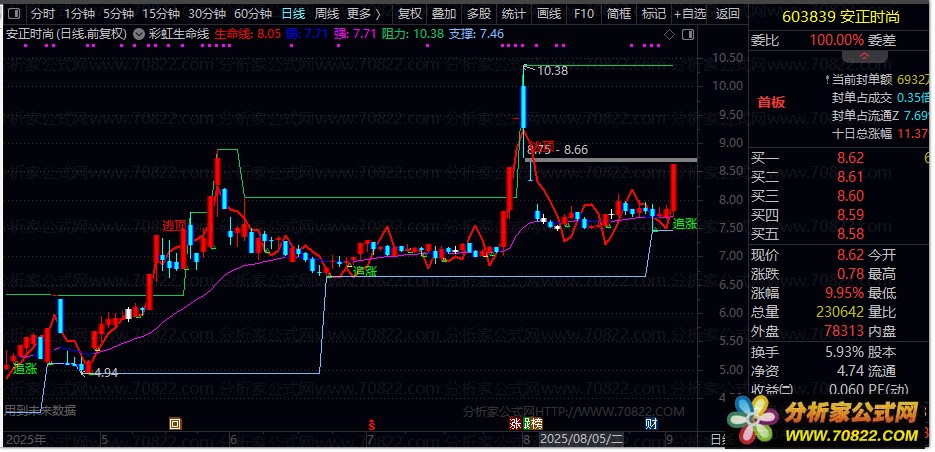Activate the 画线 drawing tools
The image size is (935, 452).
tap(549, 14)
